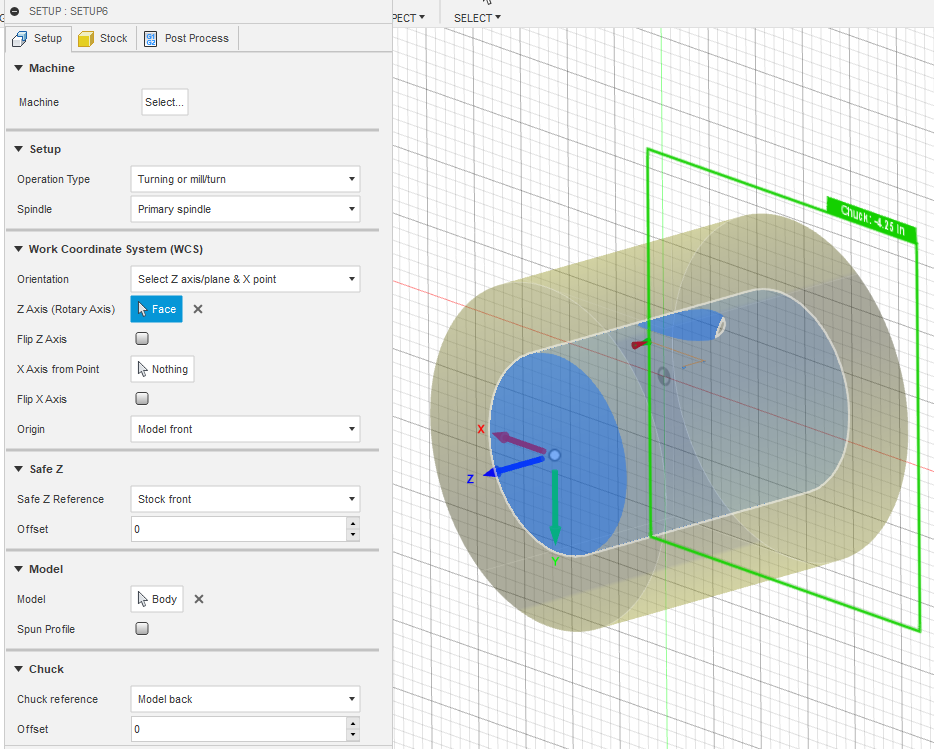Collapse the Setup section
Image resolution: width=934 pixels, height=749 pixels.
(x=18, y=149)
